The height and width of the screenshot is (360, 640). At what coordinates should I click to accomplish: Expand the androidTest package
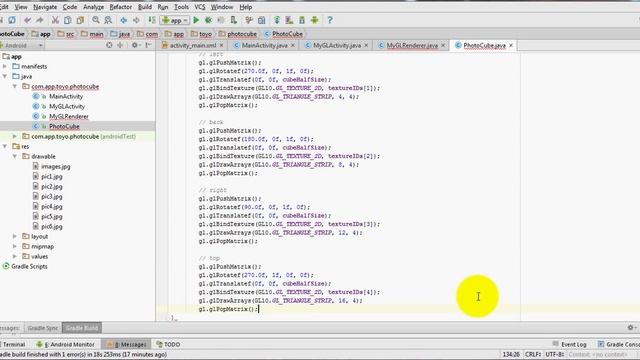pyautogui.click(x=15, y=136)
